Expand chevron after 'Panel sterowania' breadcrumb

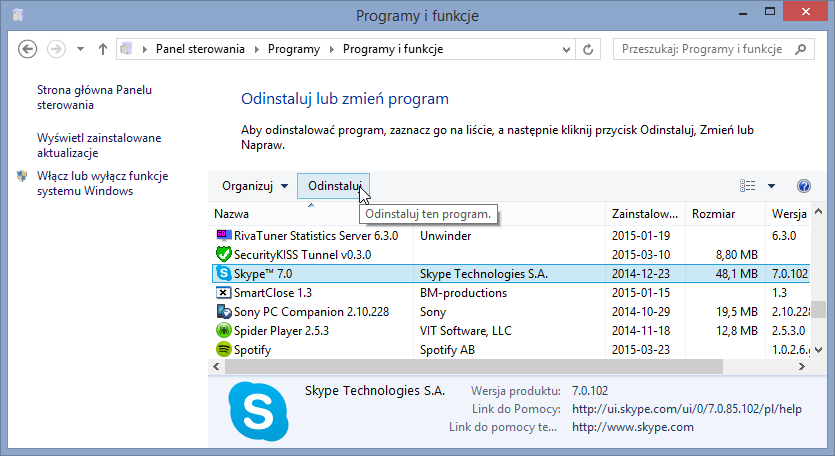tap(257, 49)
